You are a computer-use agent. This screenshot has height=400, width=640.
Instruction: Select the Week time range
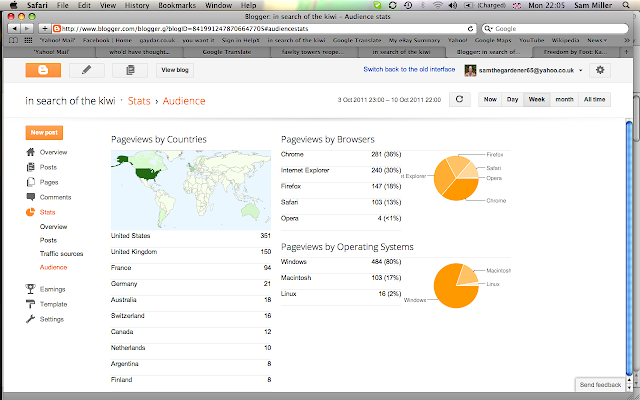point(537,99)
